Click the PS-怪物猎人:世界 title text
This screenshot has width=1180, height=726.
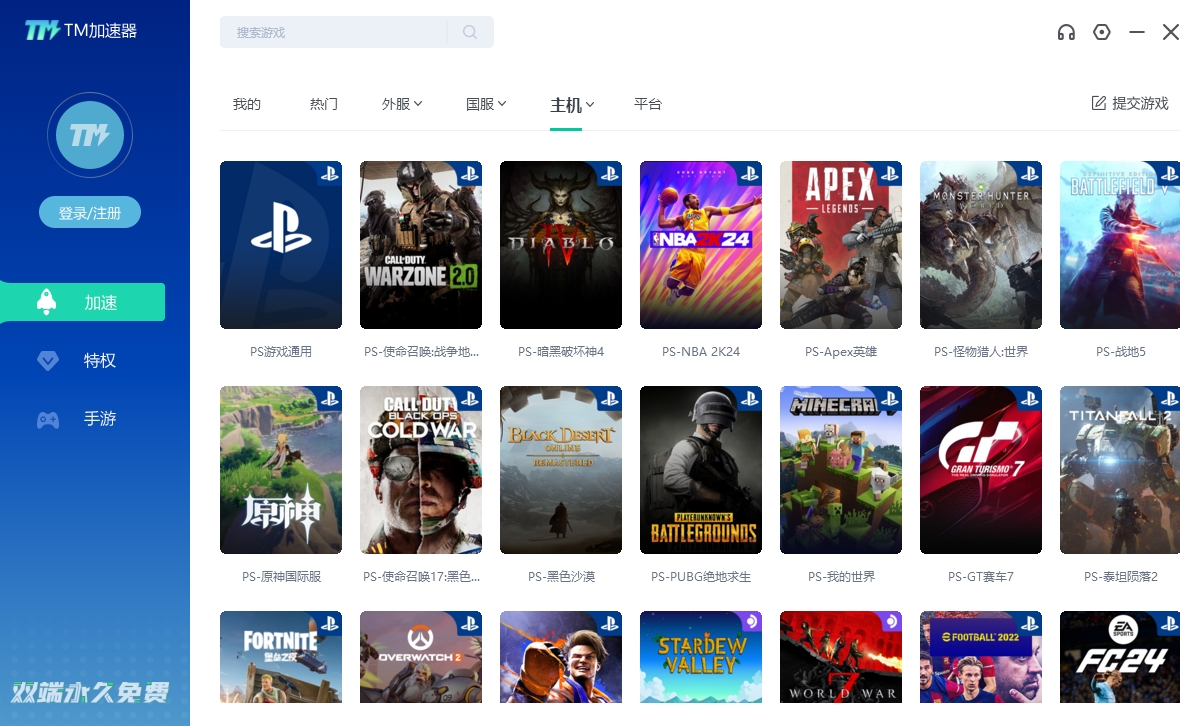click(x=981, y=351)
